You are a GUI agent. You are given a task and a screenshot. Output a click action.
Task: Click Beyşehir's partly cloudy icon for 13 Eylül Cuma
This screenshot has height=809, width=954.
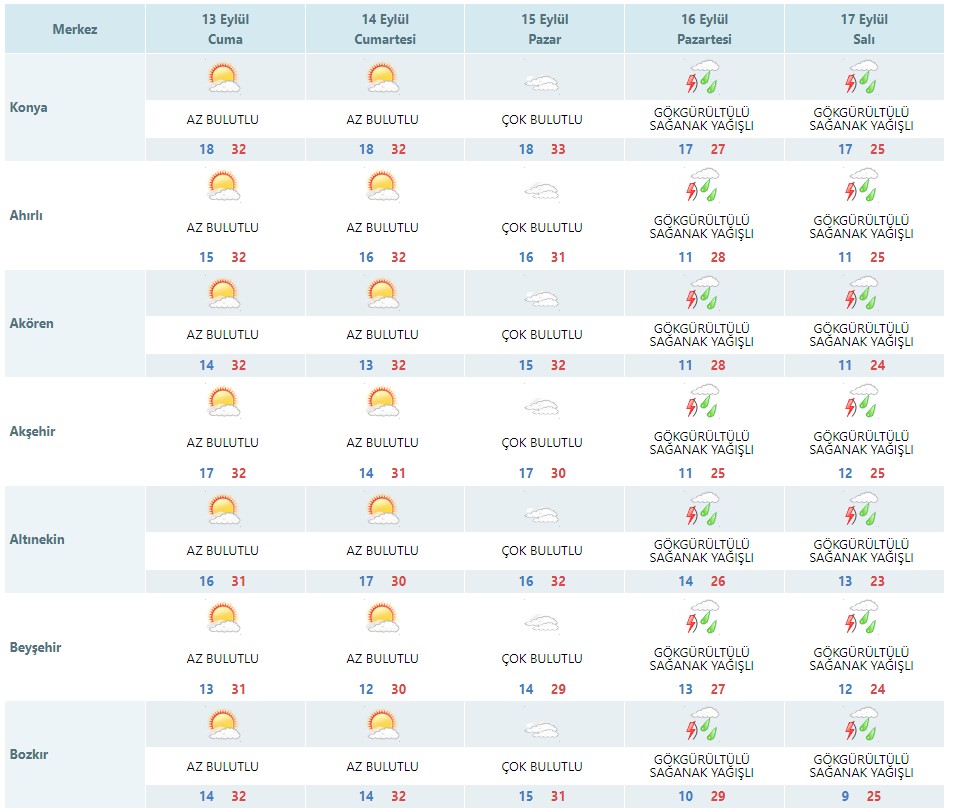click(223, 617)
